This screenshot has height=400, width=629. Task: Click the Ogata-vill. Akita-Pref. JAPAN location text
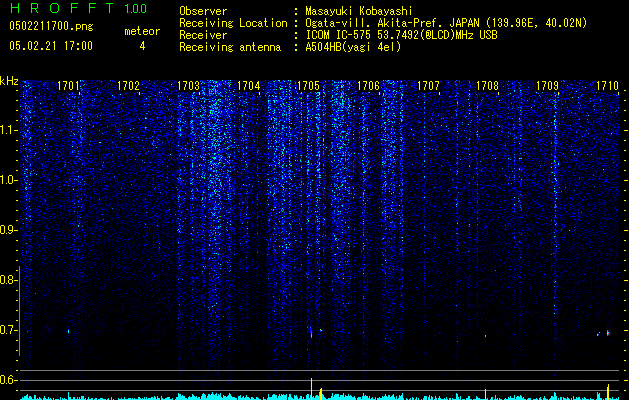pyautogui.click(x=446, y=23)
